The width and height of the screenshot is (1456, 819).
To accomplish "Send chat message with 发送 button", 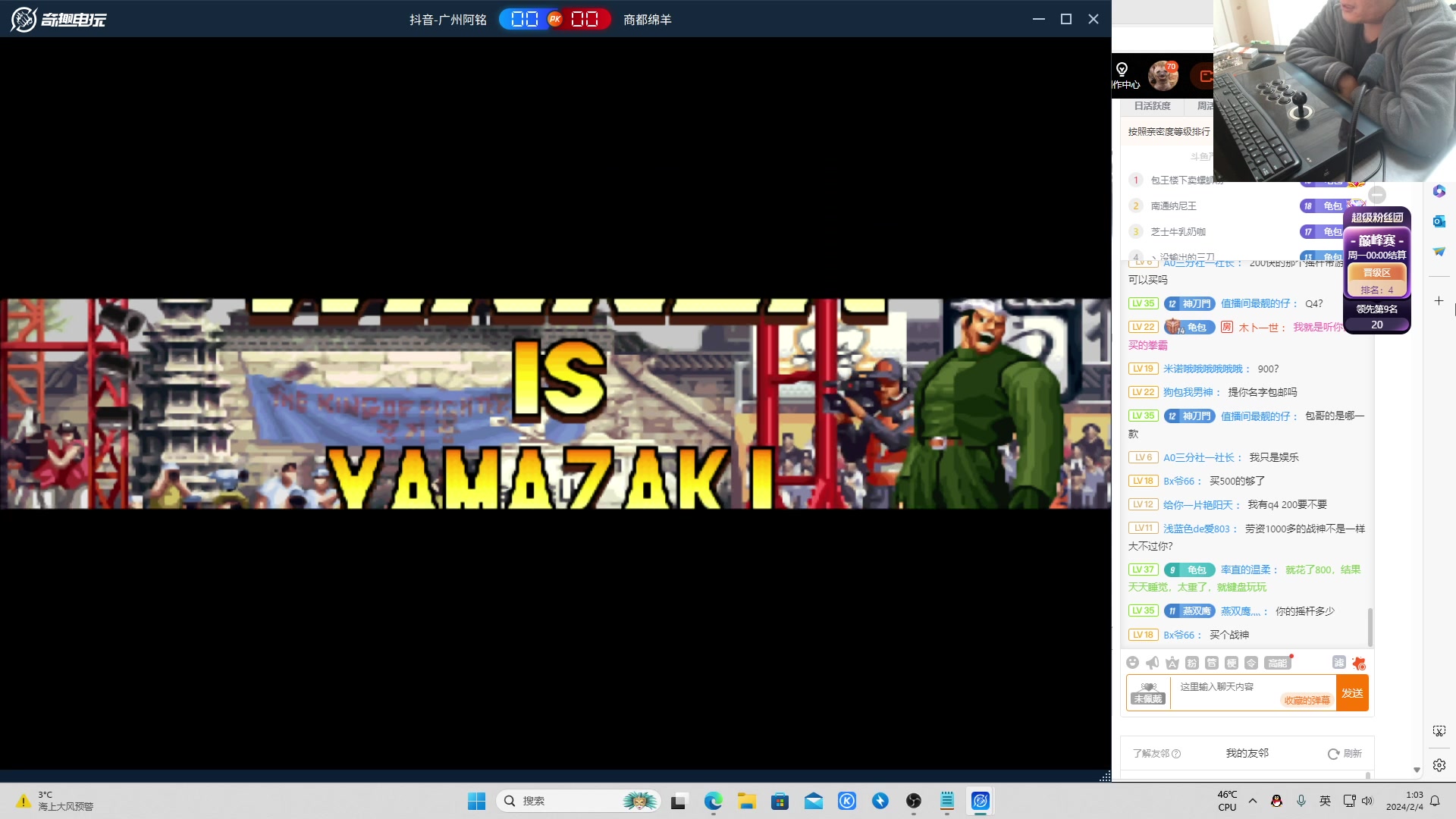I will (x=1352, y=693).
